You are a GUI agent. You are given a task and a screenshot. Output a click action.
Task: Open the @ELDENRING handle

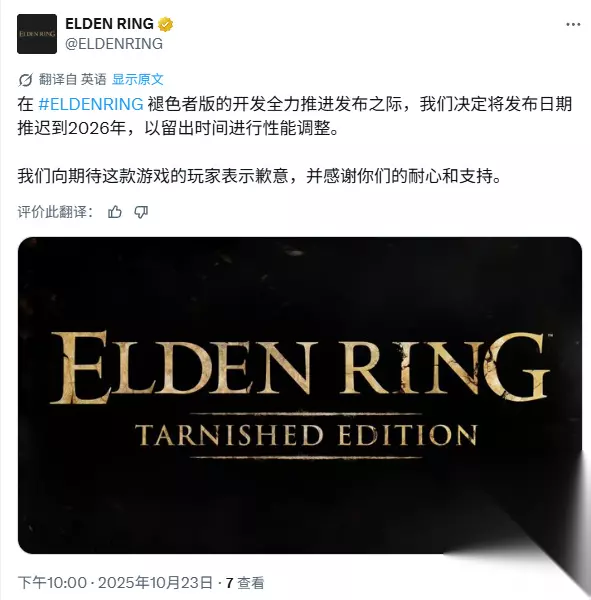[114, 44]
